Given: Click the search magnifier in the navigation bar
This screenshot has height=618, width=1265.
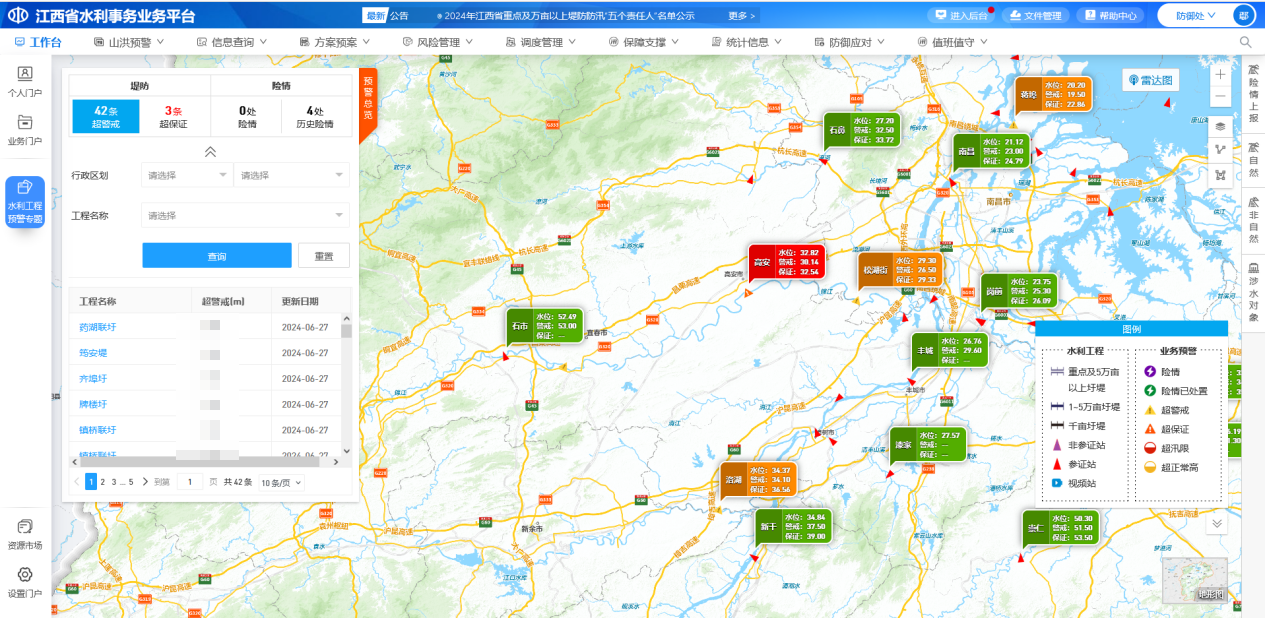Looking at the screenshot, I should pyautogui.click(x=1245, y=42).
